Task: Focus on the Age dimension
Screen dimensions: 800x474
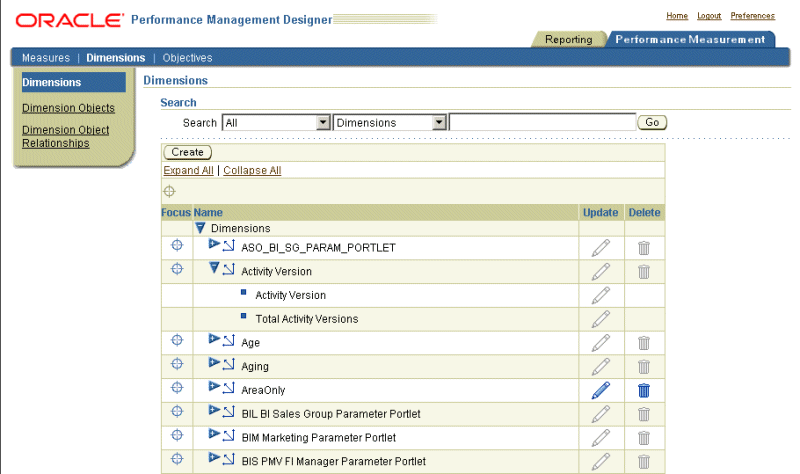Action: tap(177, 340)
